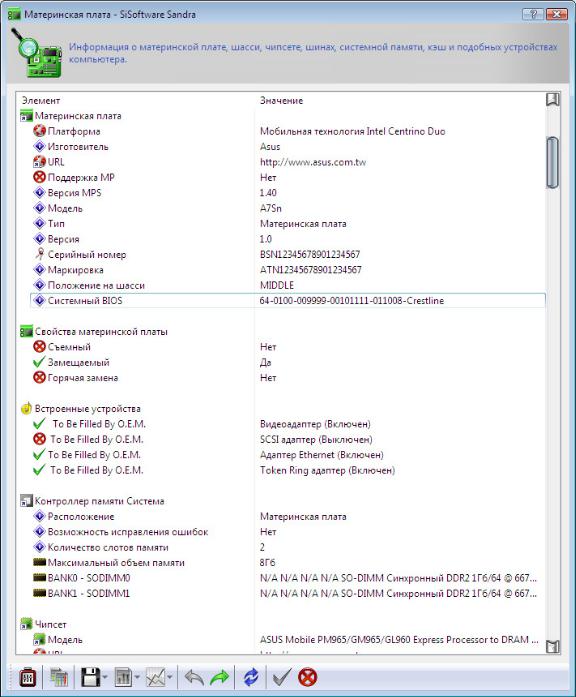The image size is (576, 697).
Task: Select the Мобильная технология Intel Centrino Duo value
Action: 352,132
